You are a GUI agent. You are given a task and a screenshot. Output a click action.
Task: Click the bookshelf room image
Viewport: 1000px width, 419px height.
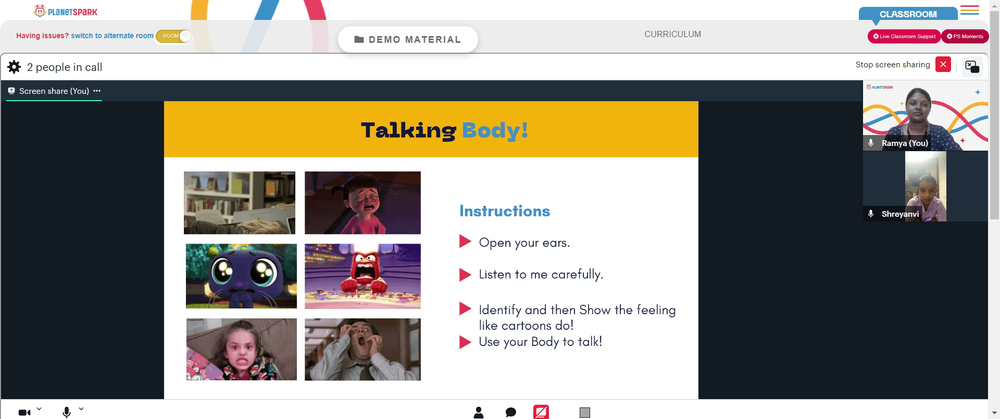pos(239,203)
